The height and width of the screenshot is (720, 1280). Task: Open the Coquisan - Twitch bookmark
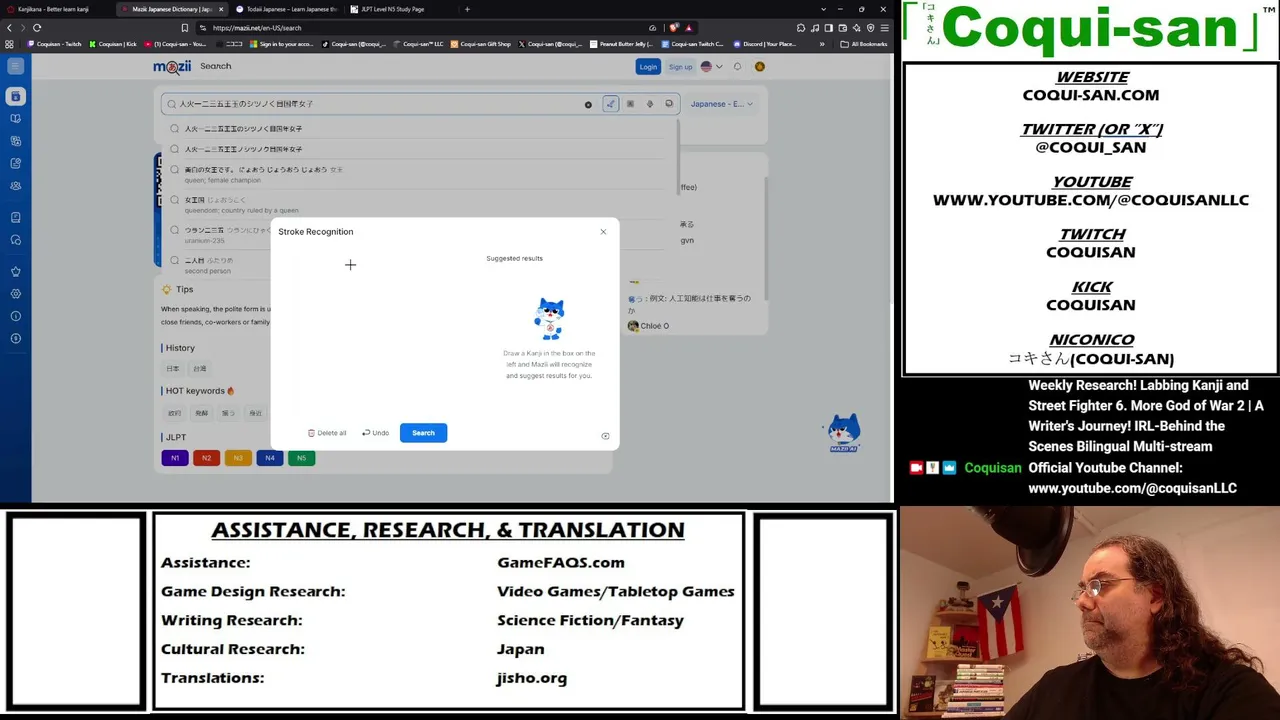click(56, 44)
